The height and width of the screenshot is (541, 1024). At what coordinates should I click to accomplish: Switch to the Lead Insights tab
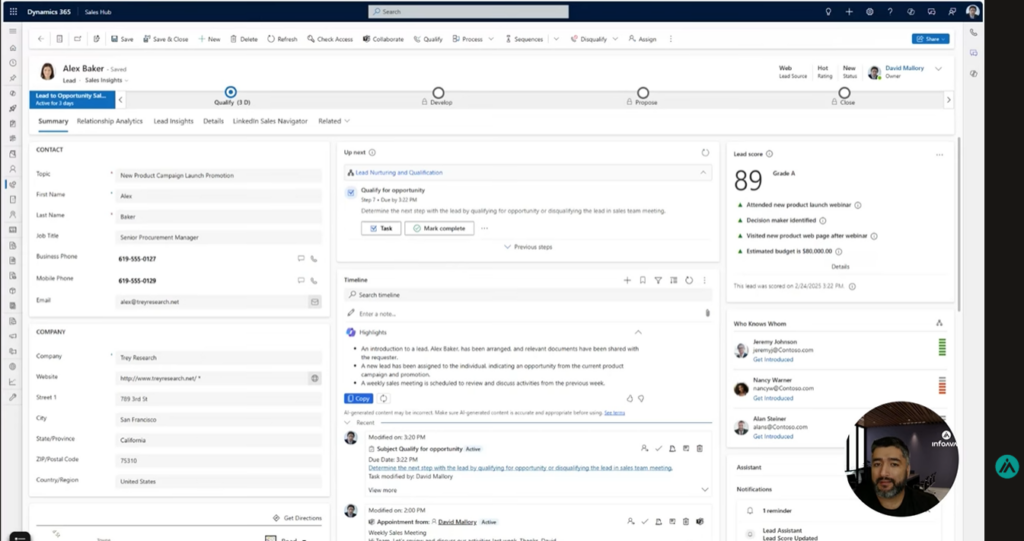pos(173,121)
